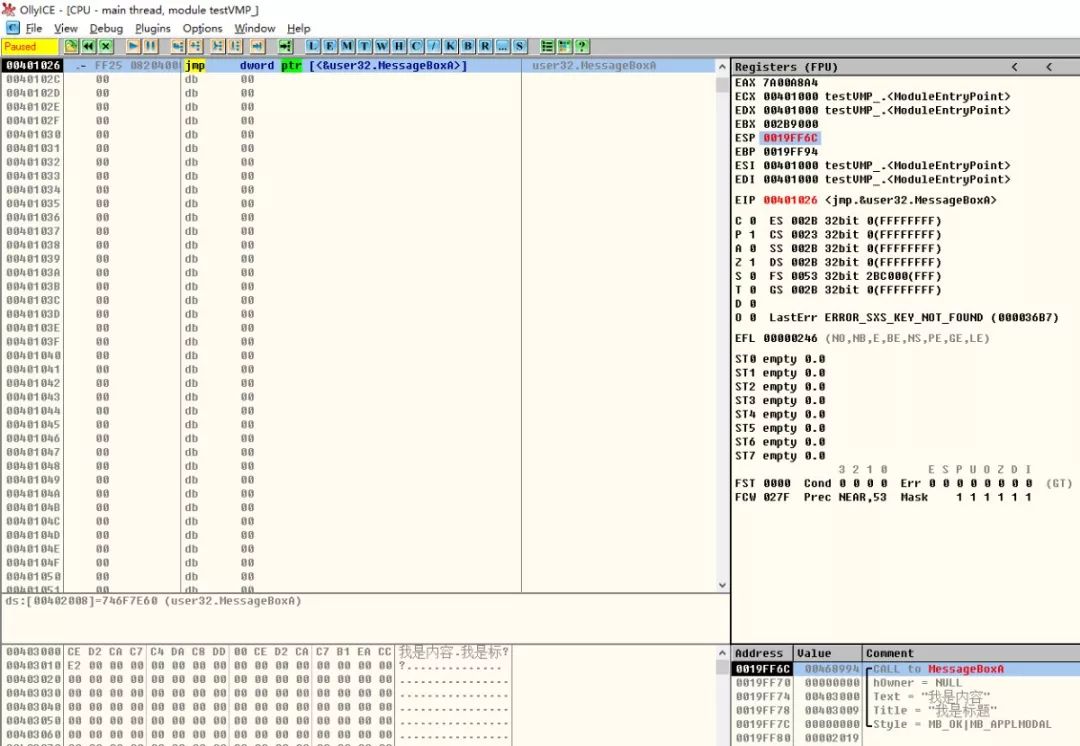Open the Log window via L icon
1080x746 pixels.
click(314, 46)
